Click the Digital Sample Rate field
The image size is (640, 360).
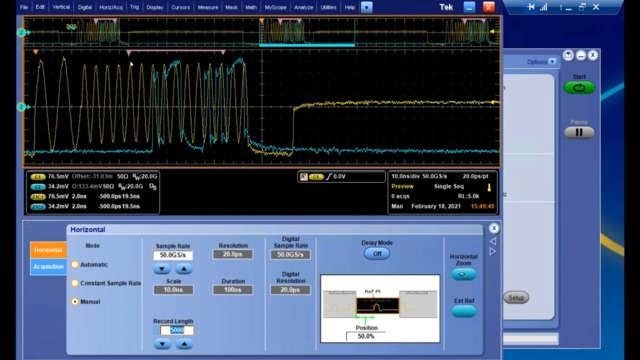click(x=290, y=255)
